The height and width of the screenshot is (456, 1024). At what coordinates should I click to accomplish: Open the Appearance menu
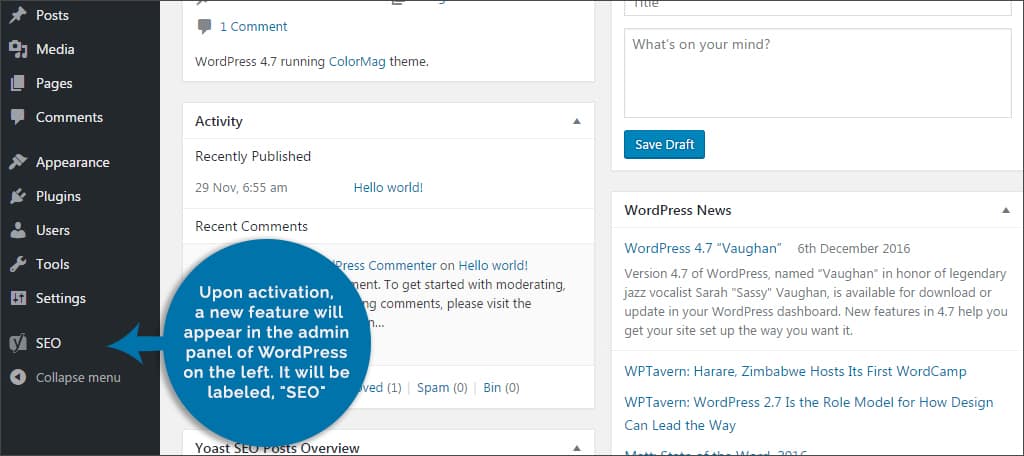tap(72, 162)
